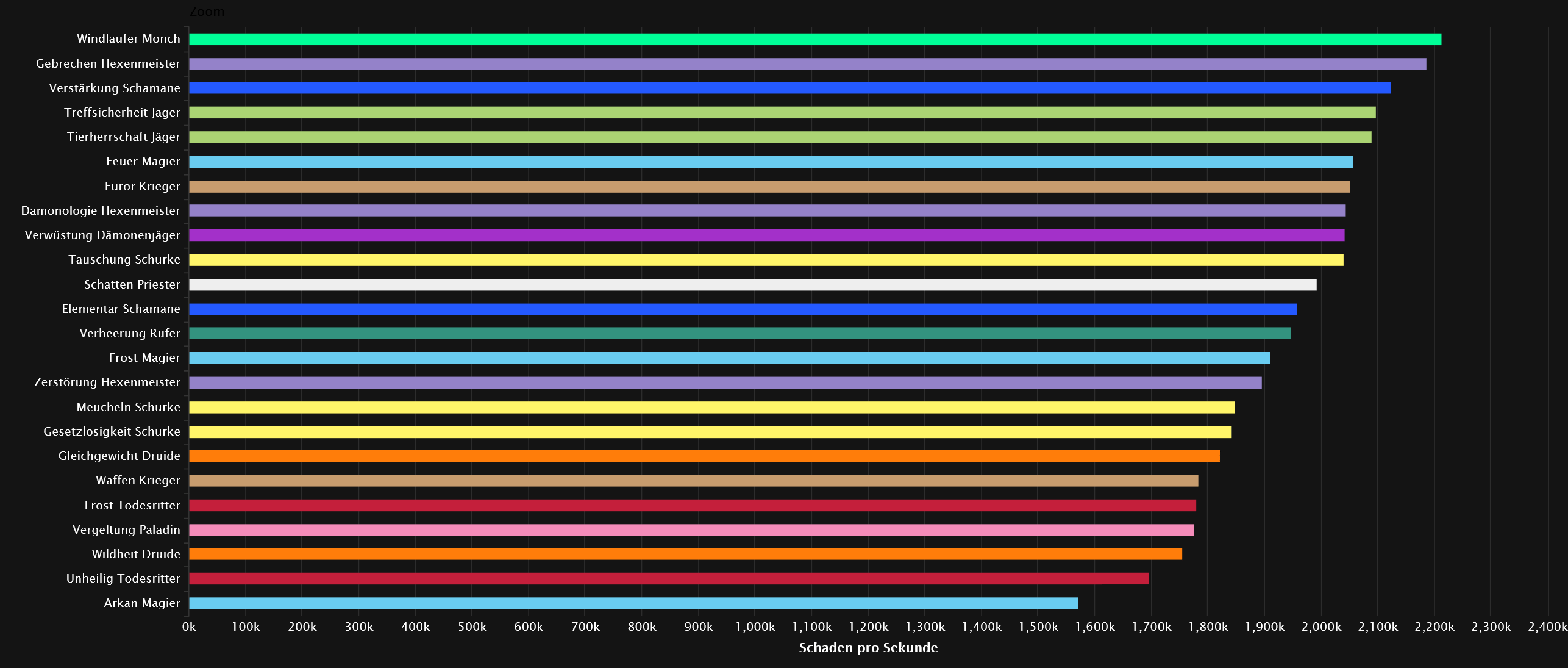The width and height of the screenshot is (1568, 668).
Task: Click the '2,200k' axis tick label
Action: (1434, 627)
